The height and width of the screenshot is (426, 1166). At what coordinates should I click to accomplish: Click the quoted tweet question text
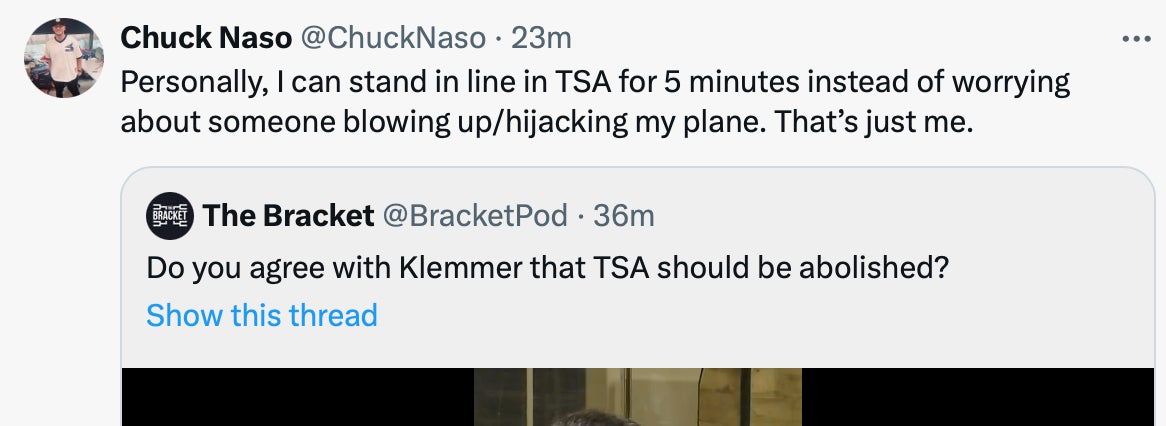[x=546, y=268]
